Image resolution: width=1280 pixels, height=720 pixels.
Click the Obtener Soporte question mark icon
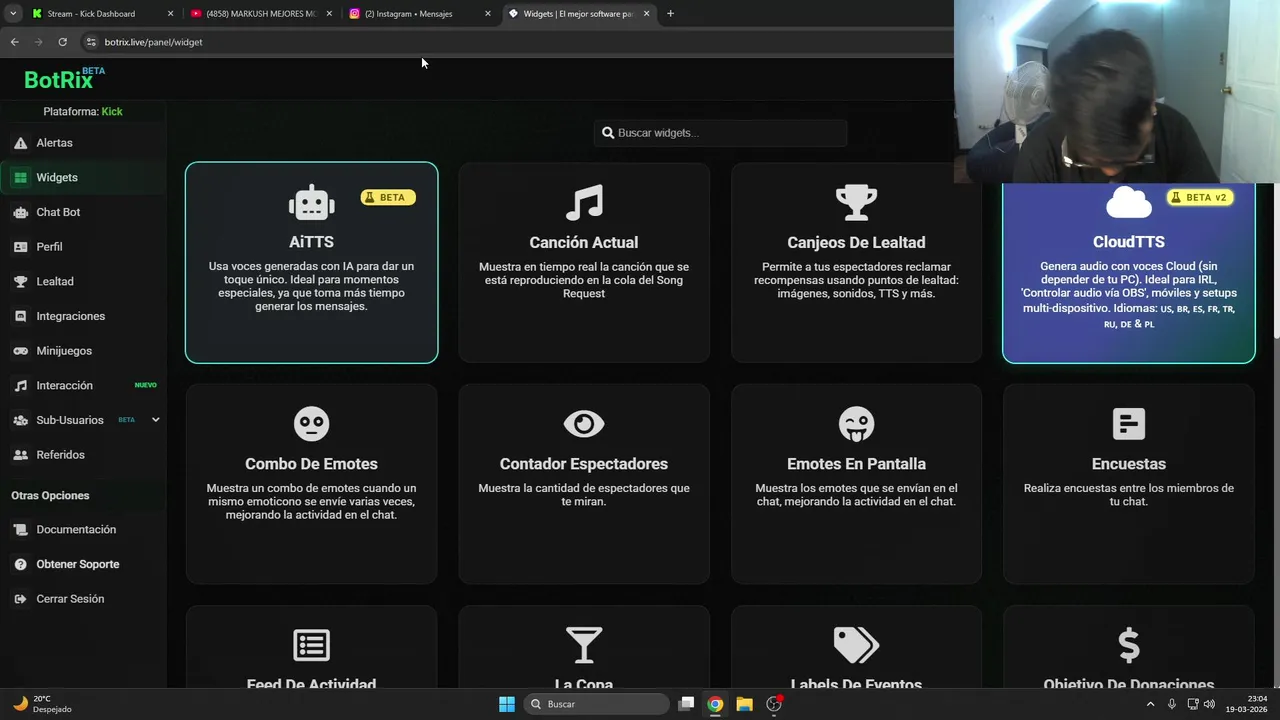click(20, 565)
